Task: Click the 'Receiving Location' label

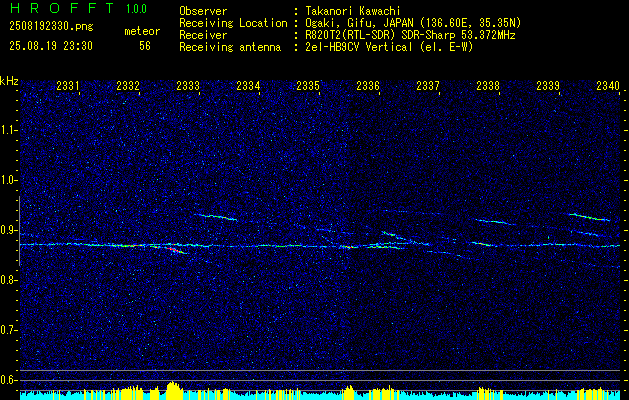Action: (233, 23)
